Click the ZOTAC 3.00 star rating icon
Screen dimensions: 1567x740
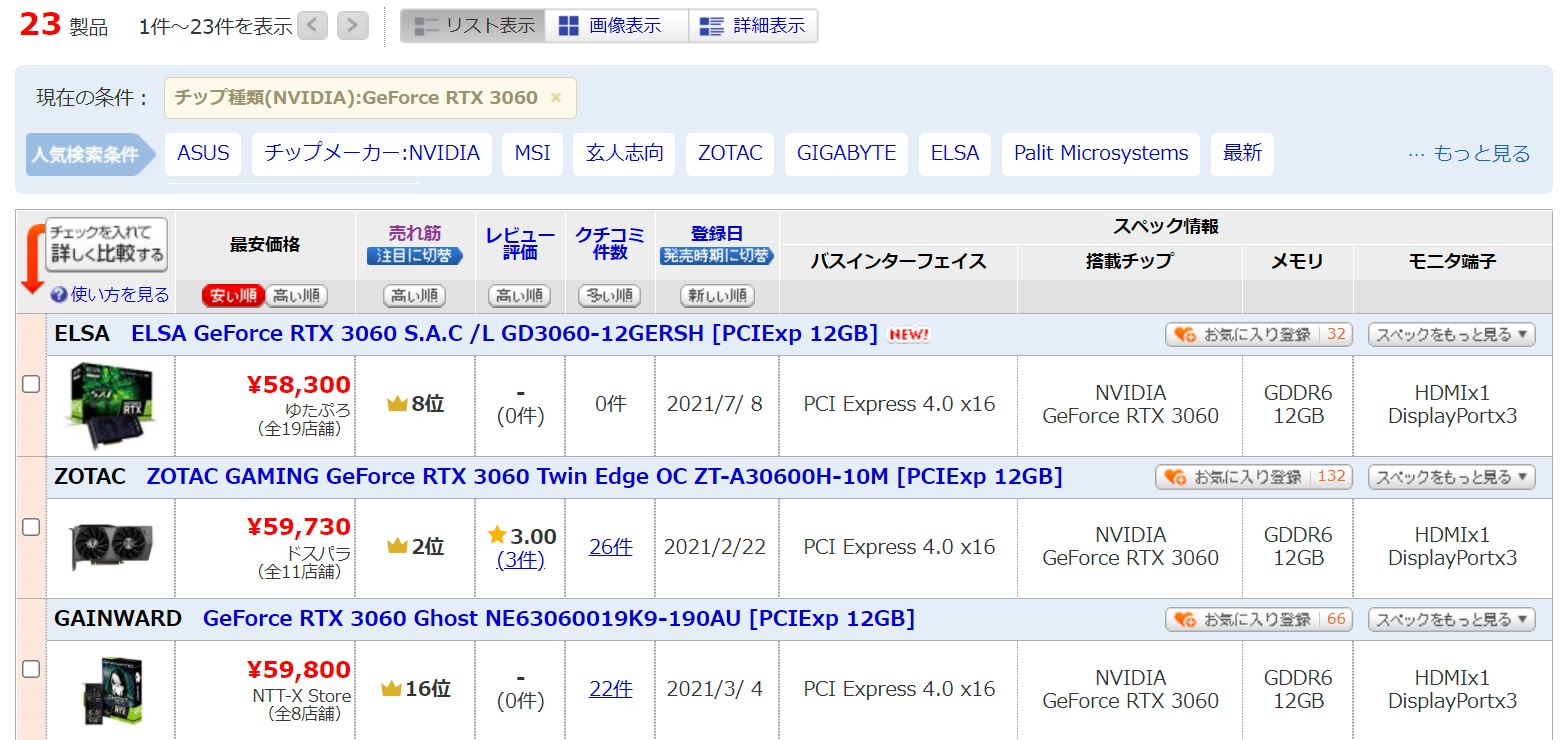[497, 535]
